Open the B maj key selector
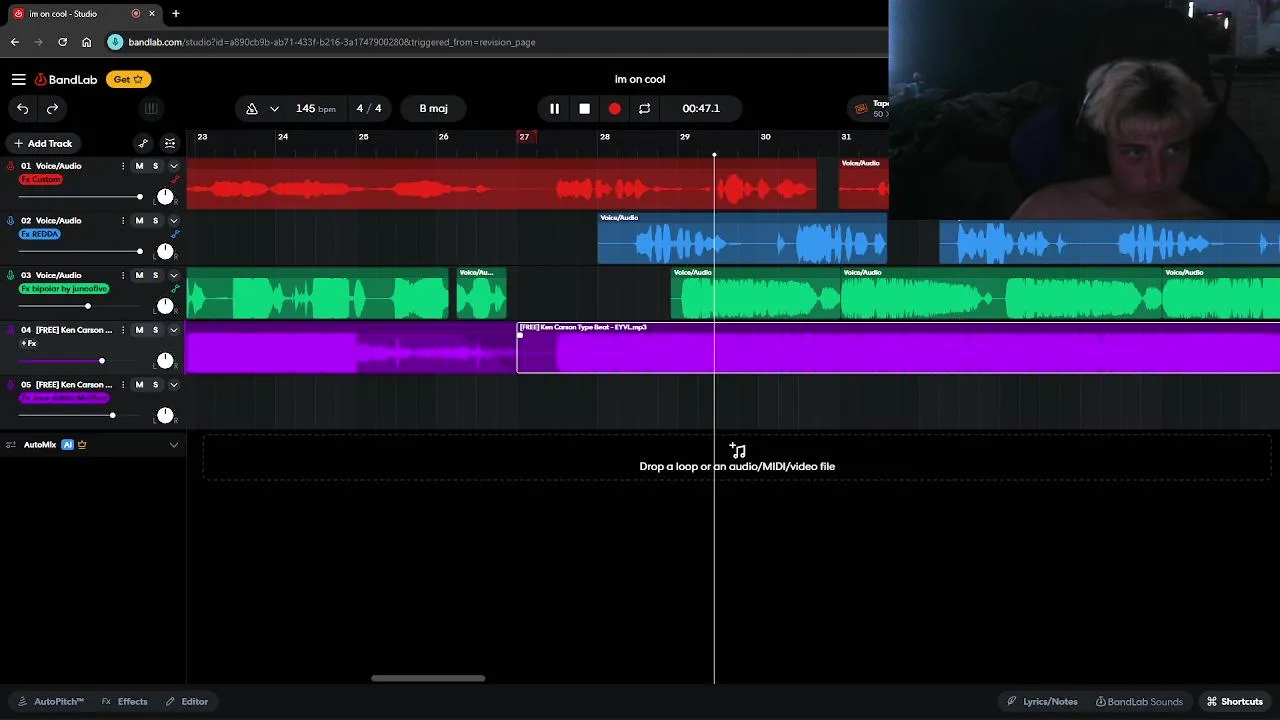Image resolution: width=1280 pixels, height=720 pixels. click(433, 108)
